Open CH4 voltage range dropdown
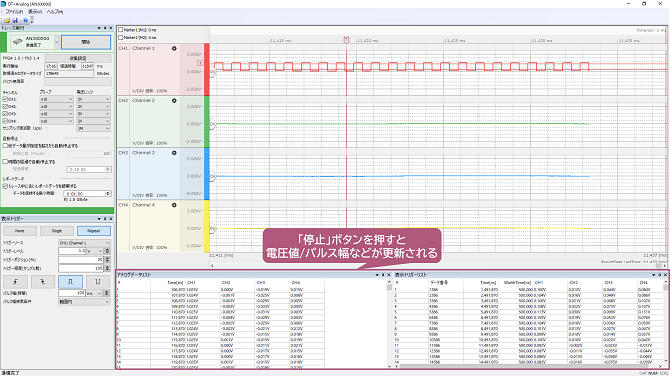 pos(93,121)
